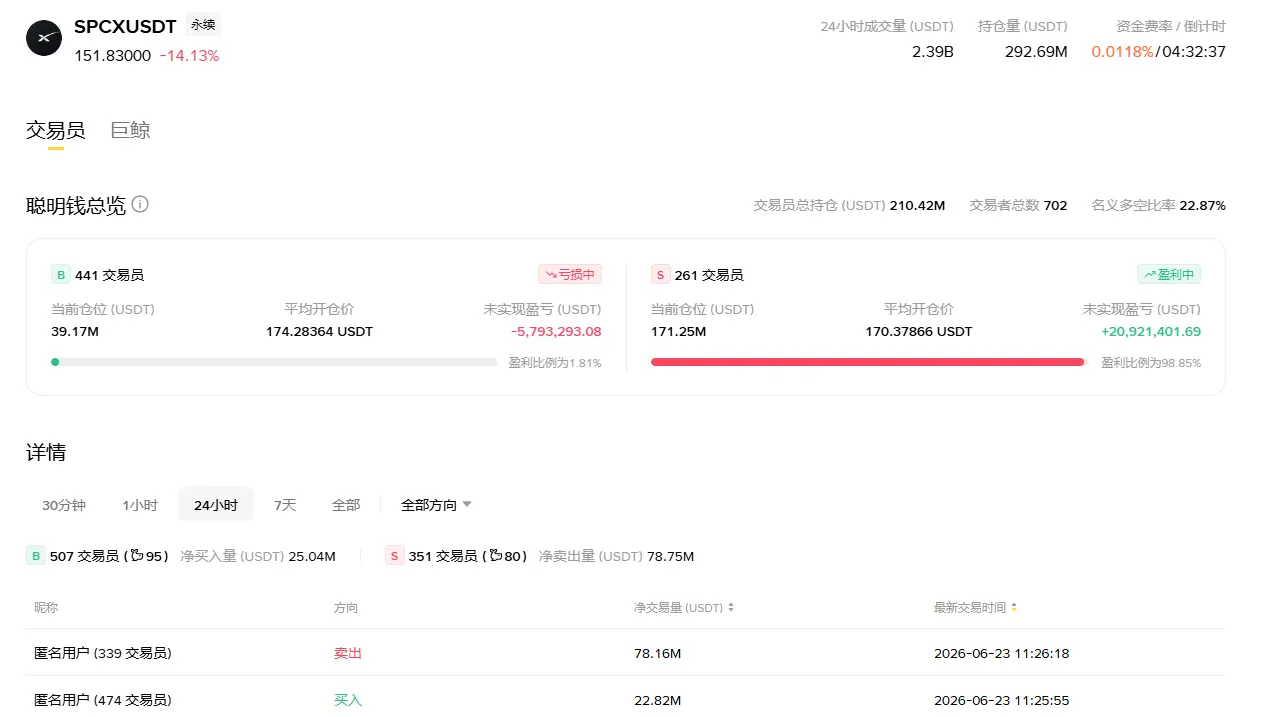Image resolution: width=1263 pixels, height=717 pixels.
Task: Click the total traders count 702
Action: [x=1055, y=205]
